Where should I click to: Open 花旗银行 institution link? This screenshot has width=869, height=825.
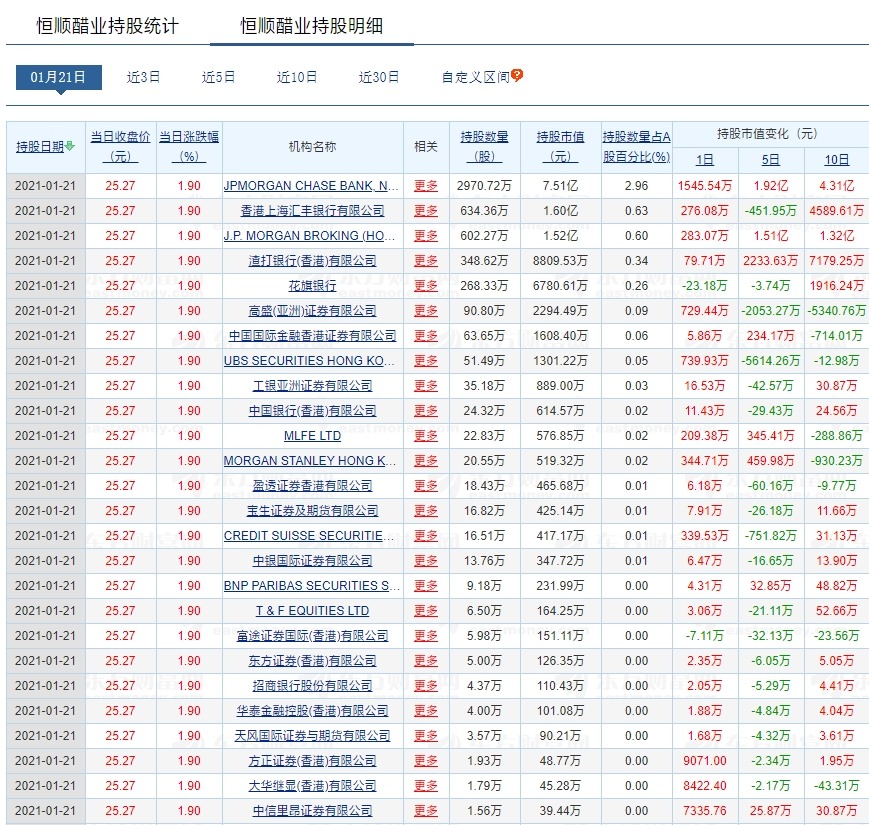pos(313,286)
